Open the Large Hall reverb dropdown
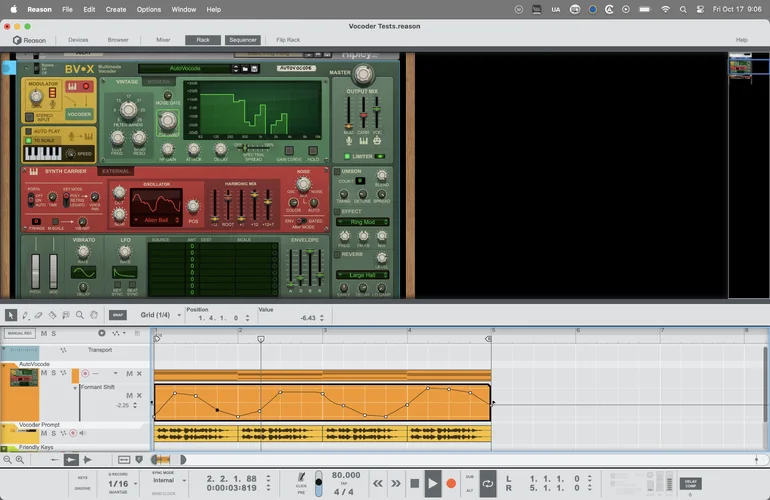 pos(361,275)
